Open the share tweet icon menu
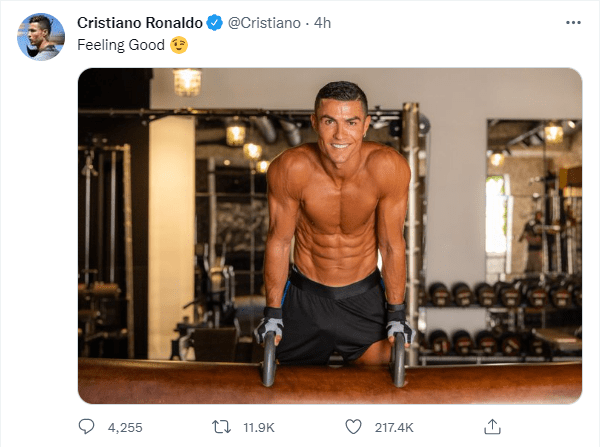 pyautogui.click(x=491, y=427)
